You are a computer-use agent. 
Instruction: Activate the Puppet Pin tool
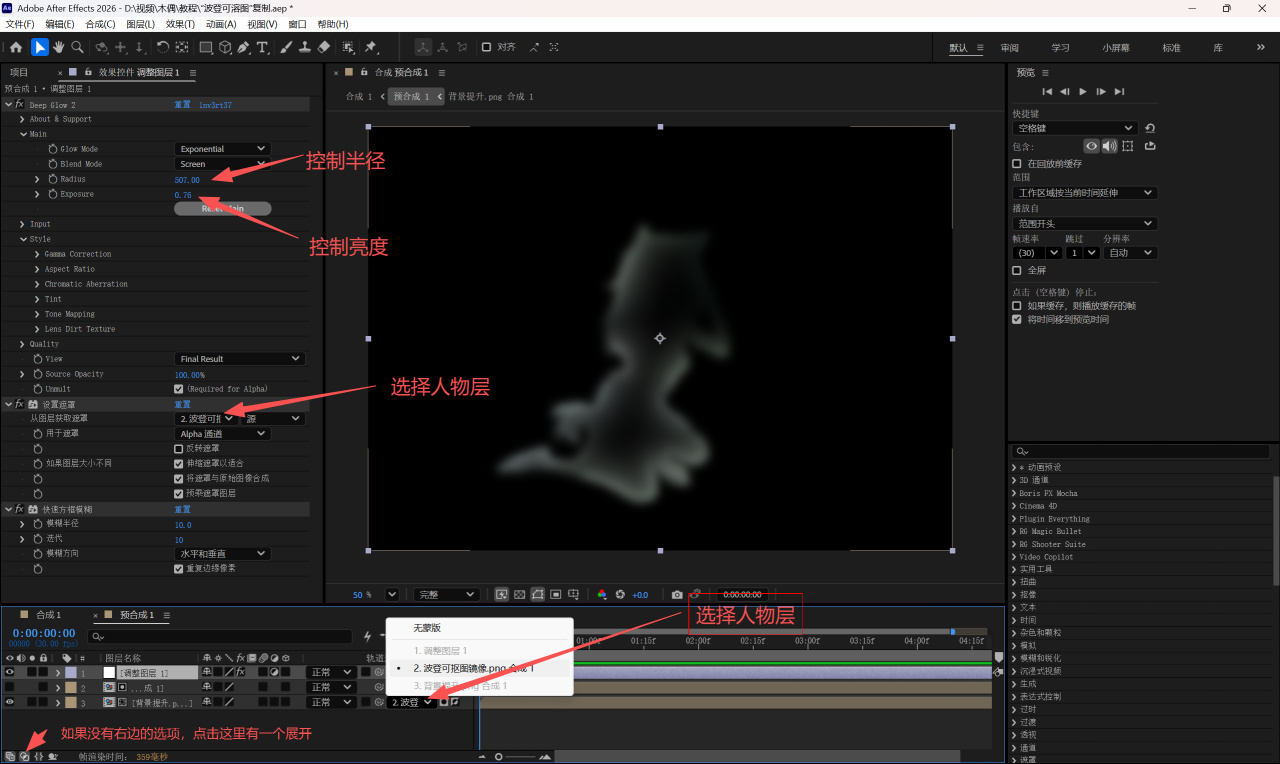(x=371, y=47)
